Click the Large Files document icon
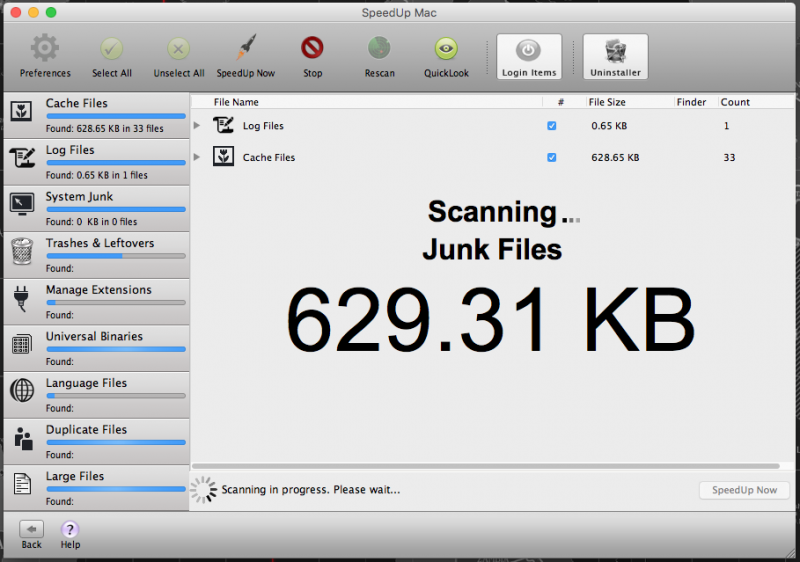This screenshot has height=562, width=800. coord(22,483)
